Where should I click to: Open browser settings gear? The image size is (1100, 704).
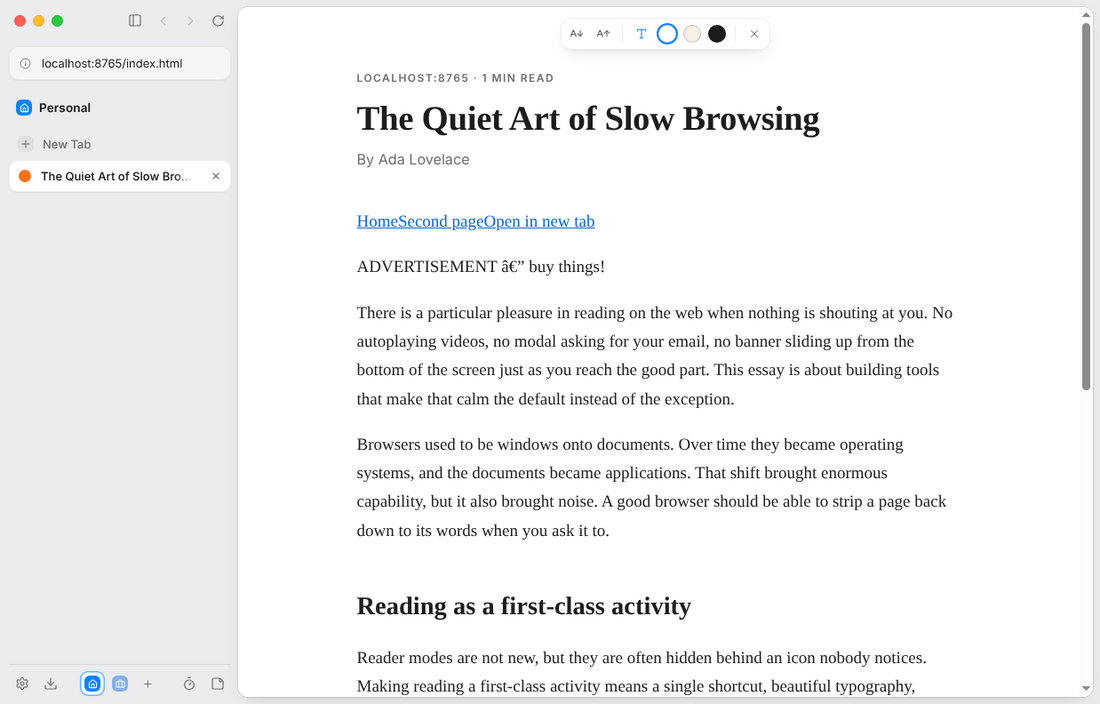[22, 684]
